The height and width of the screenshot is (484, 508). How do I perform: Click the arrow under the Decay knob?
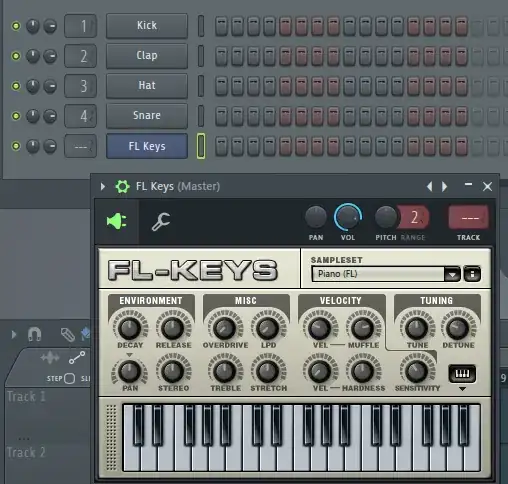point(130,355)
